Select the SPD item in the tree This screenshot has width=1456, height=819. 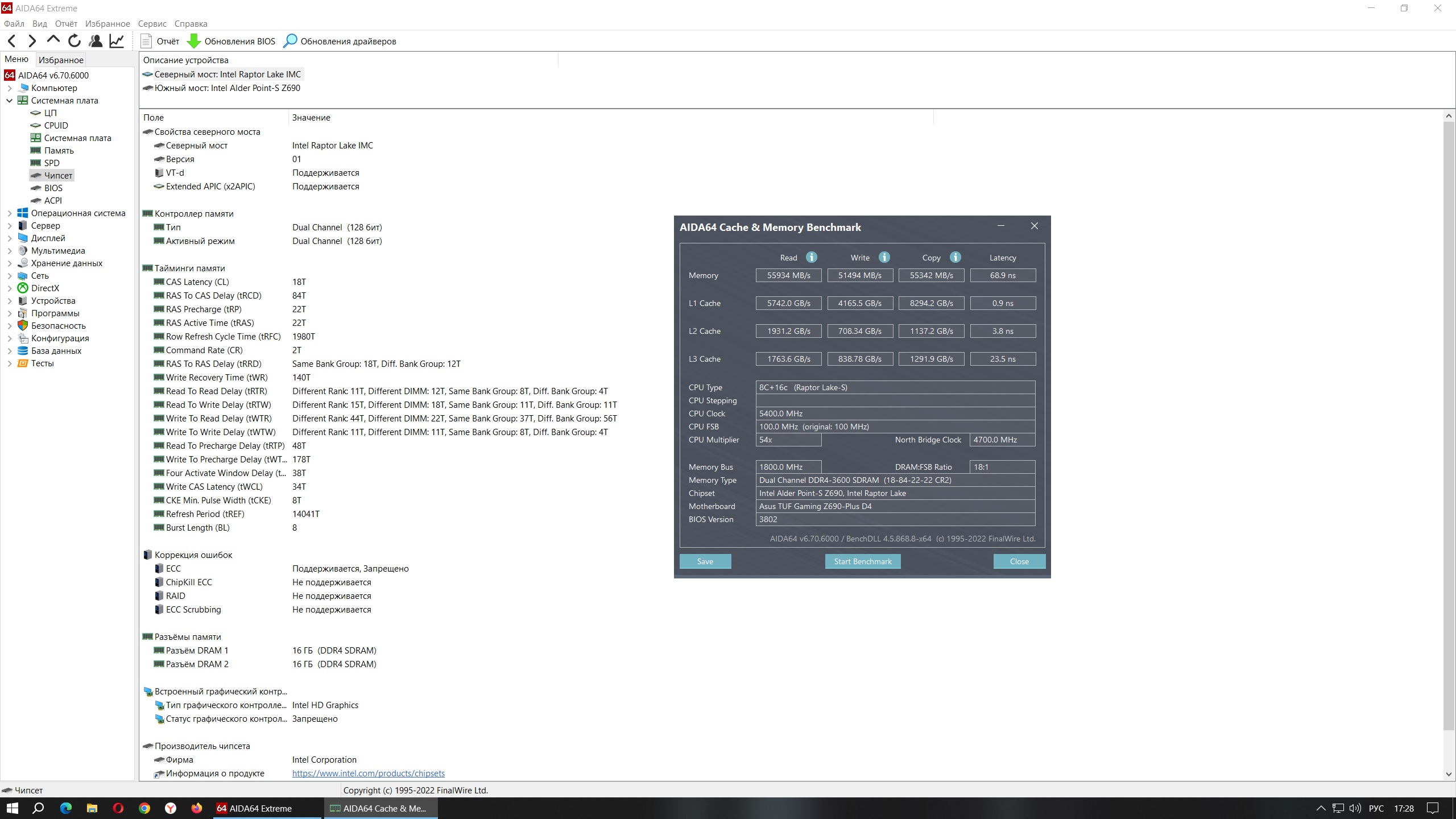51,163
